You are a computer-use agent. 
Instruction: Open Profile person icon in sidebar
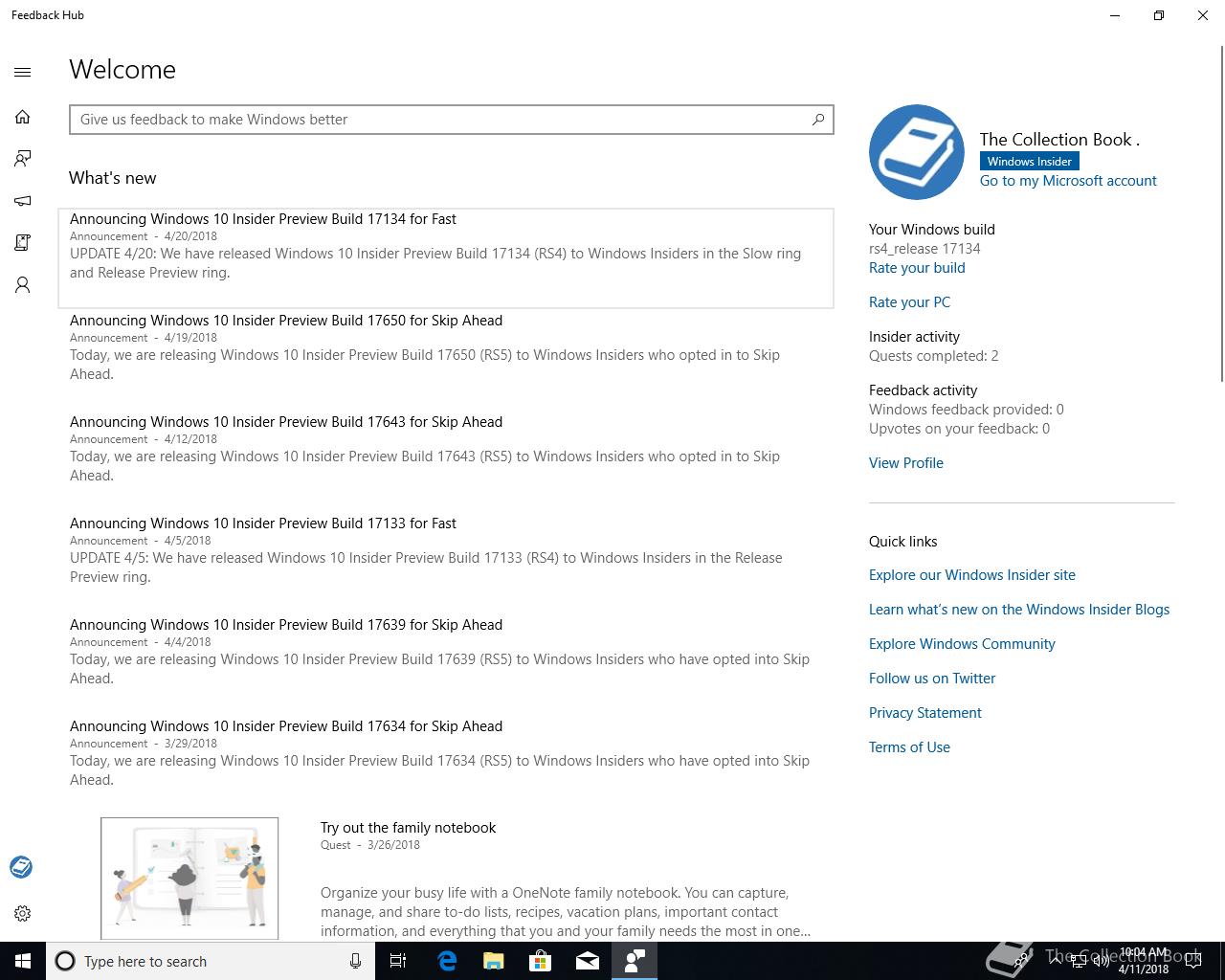pyautogui.click(x=23, y=285)
